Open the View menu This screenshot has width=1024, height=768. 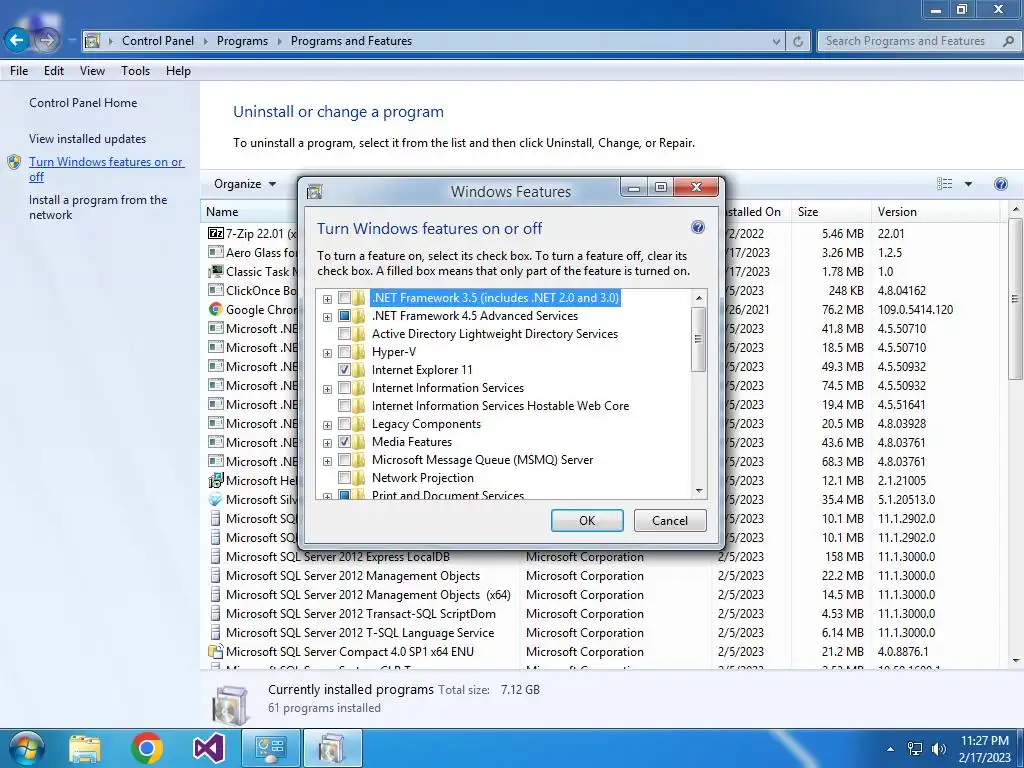[92, 71]
